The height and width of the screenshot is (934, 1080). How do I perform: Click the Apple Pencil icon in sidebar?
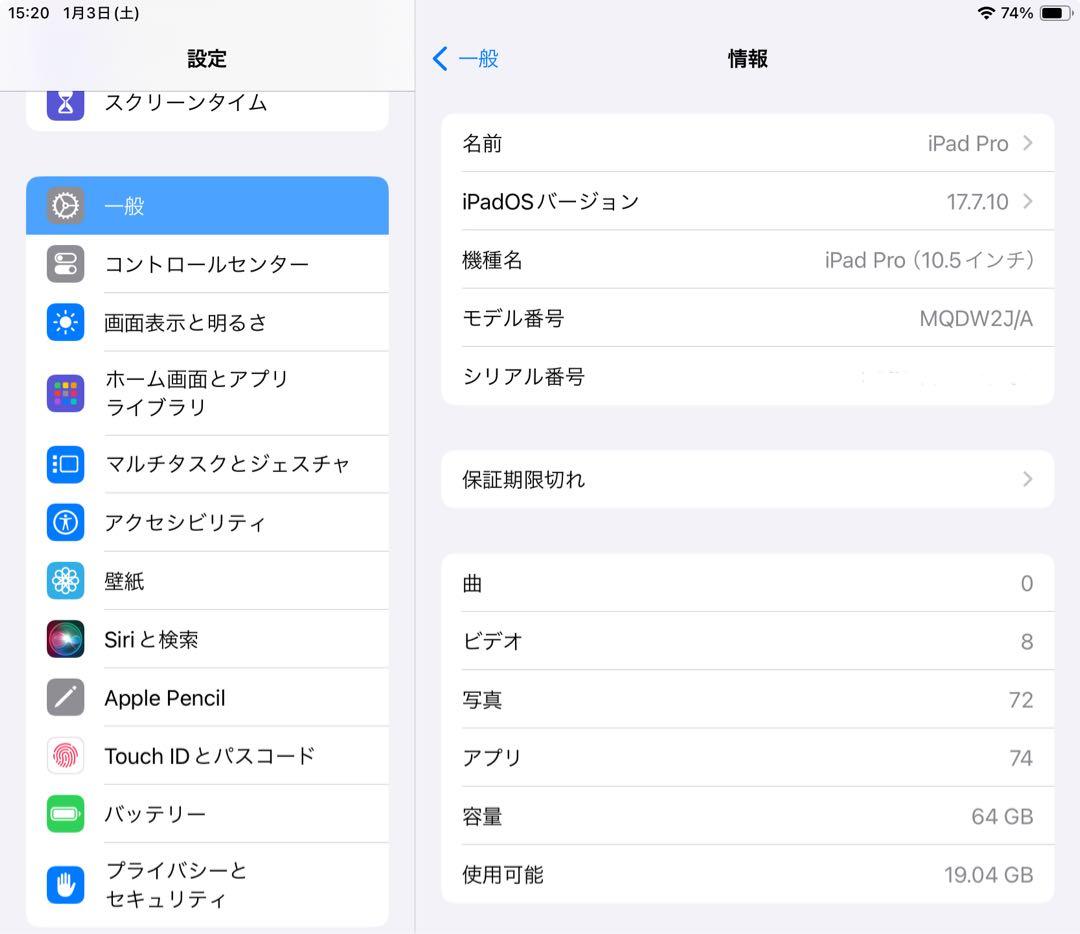click(64, 697)
